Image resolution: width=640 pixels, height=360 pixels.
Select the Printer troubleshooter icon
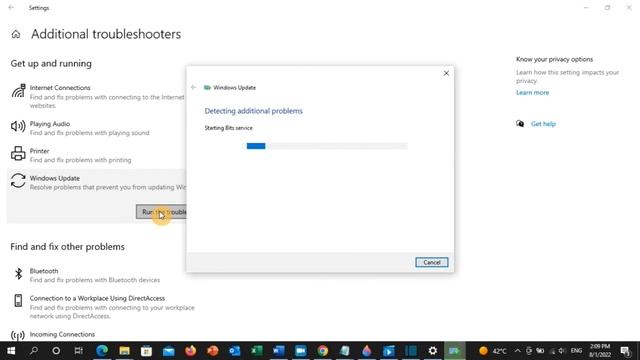pyautogui.click(x=18, y=153)
